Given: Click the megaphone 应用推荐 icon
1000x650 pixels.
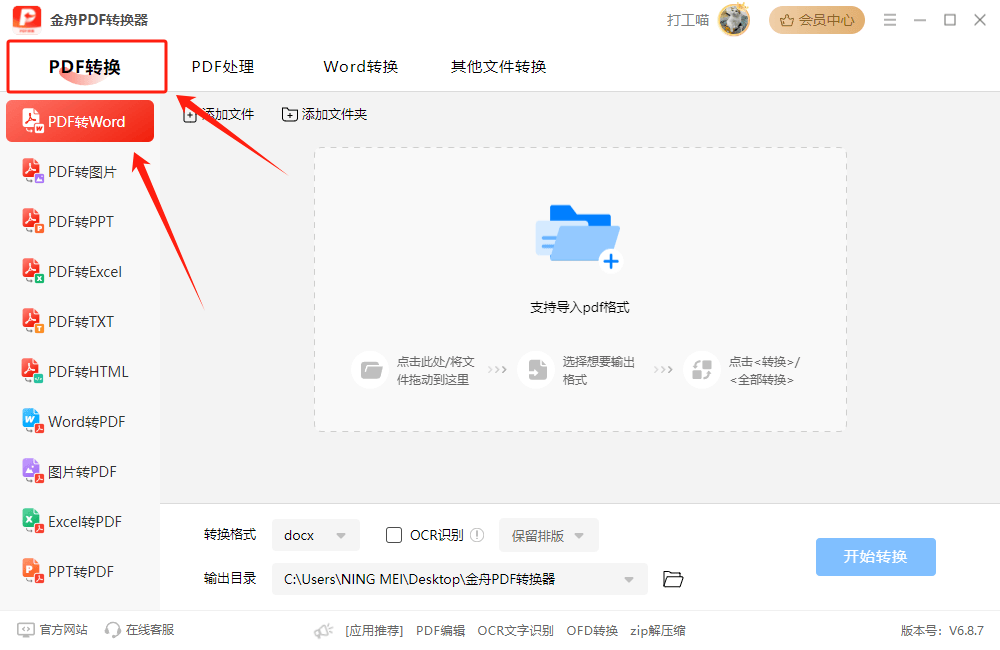Looking at the screenshot, I should pos(323,631).
